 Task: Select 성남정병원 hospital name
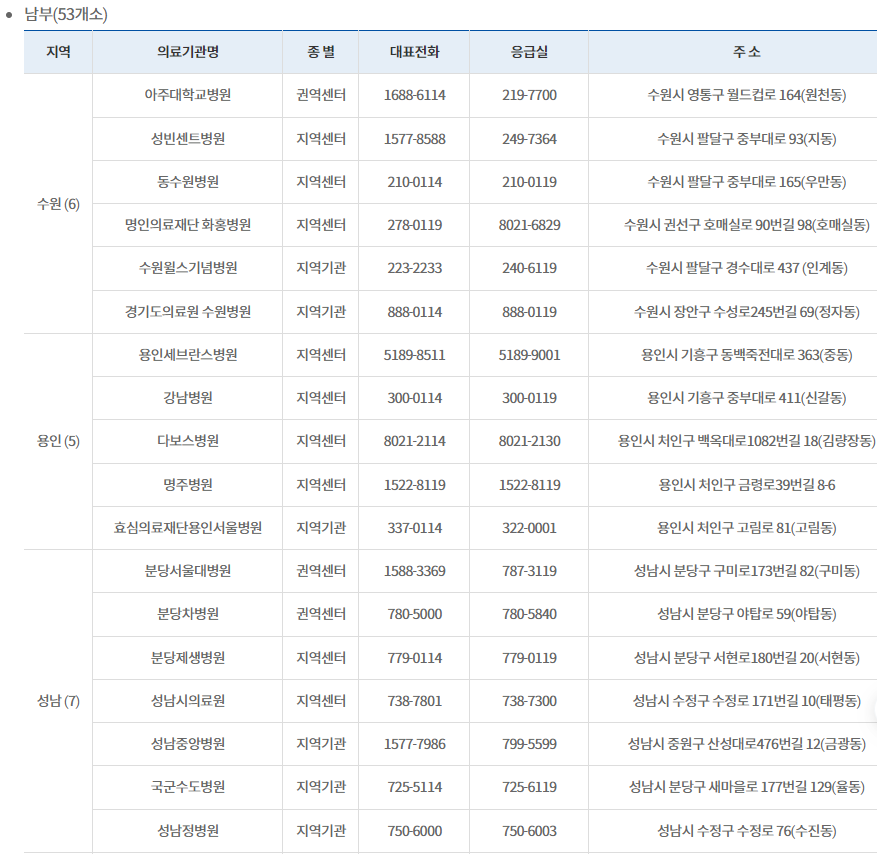(187, 831)
